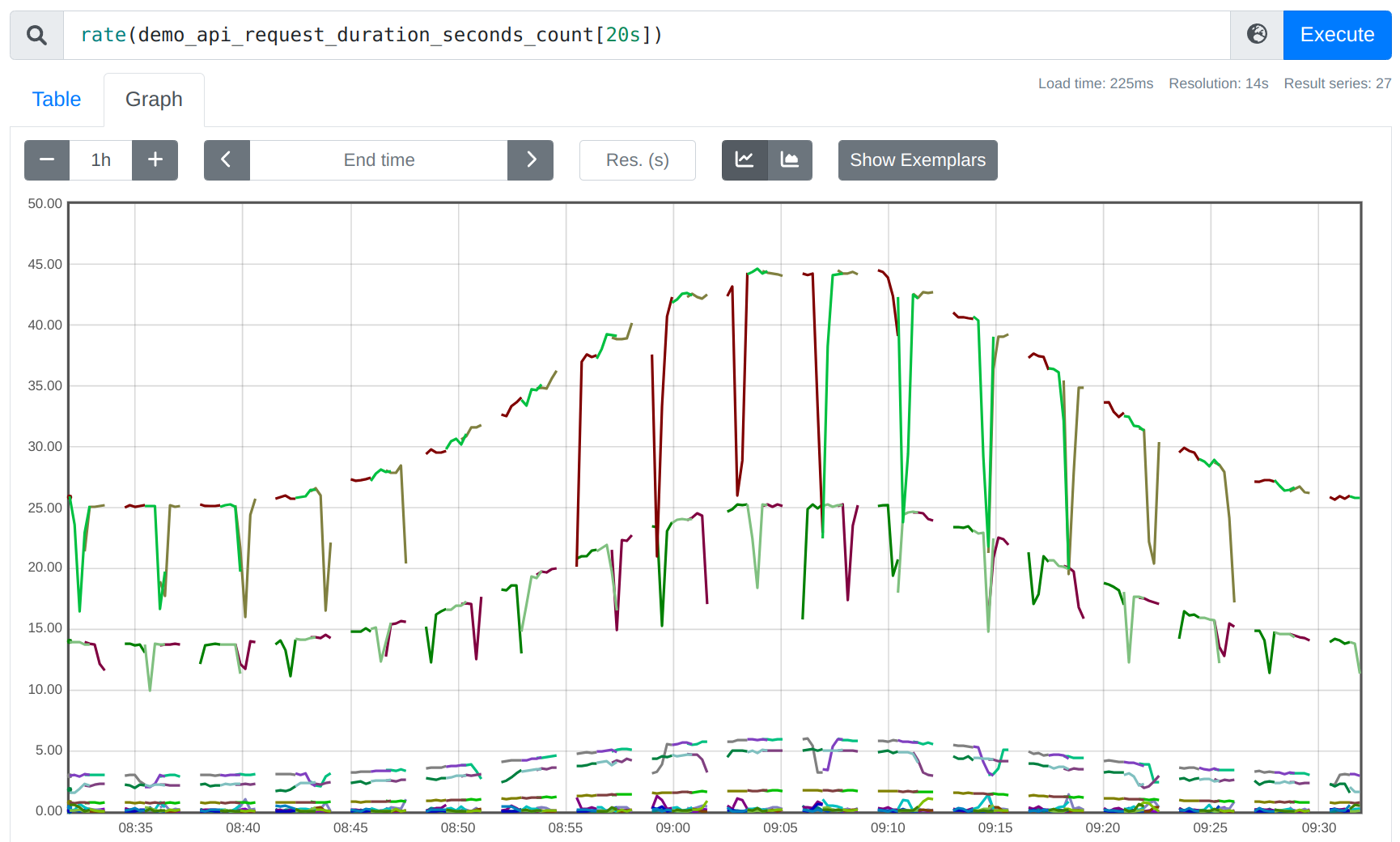This screenshot has width=1400, height=842.
Task: Switch graph back to unstacked line mode
Action: click(745, 159)
